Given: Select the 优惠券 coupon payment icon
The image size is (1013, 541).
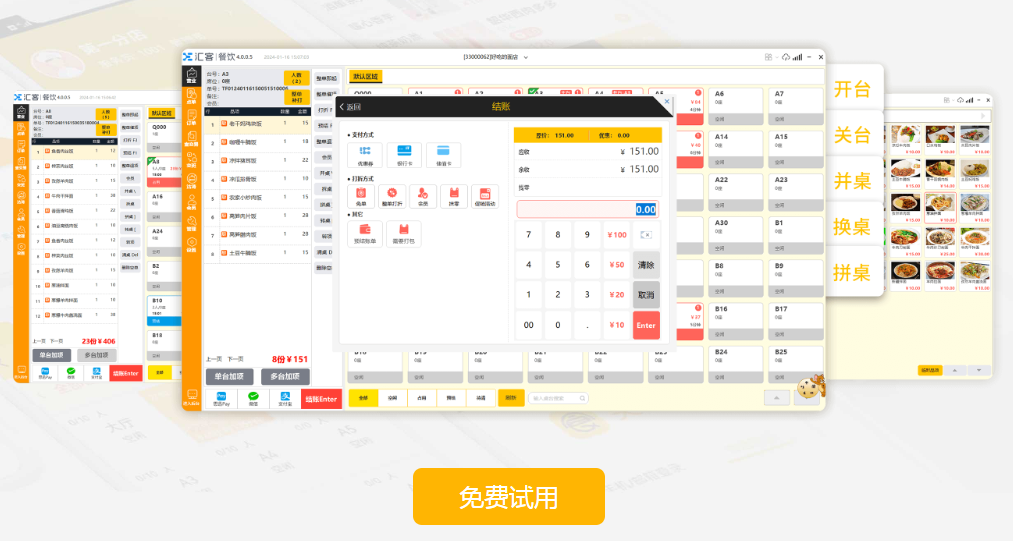Looking at the screenshot, I should click(x=365, y=155).
